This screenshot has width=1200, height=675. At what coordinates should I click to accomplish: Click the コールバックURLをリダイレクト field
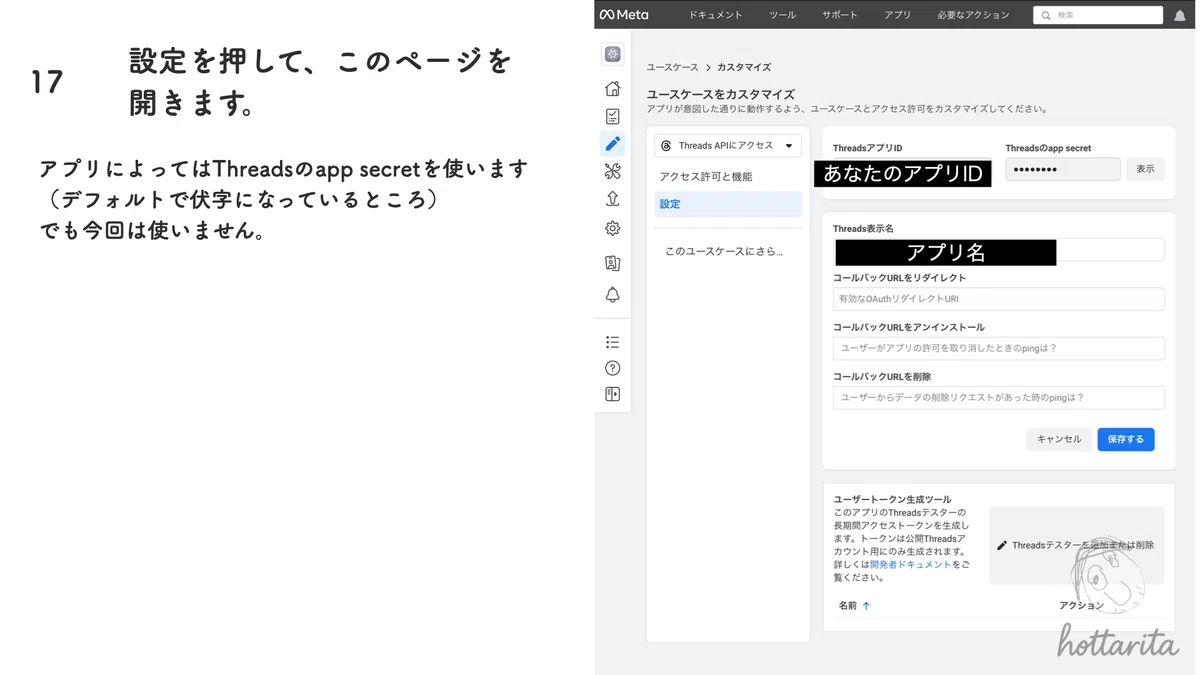click(999, 299)
